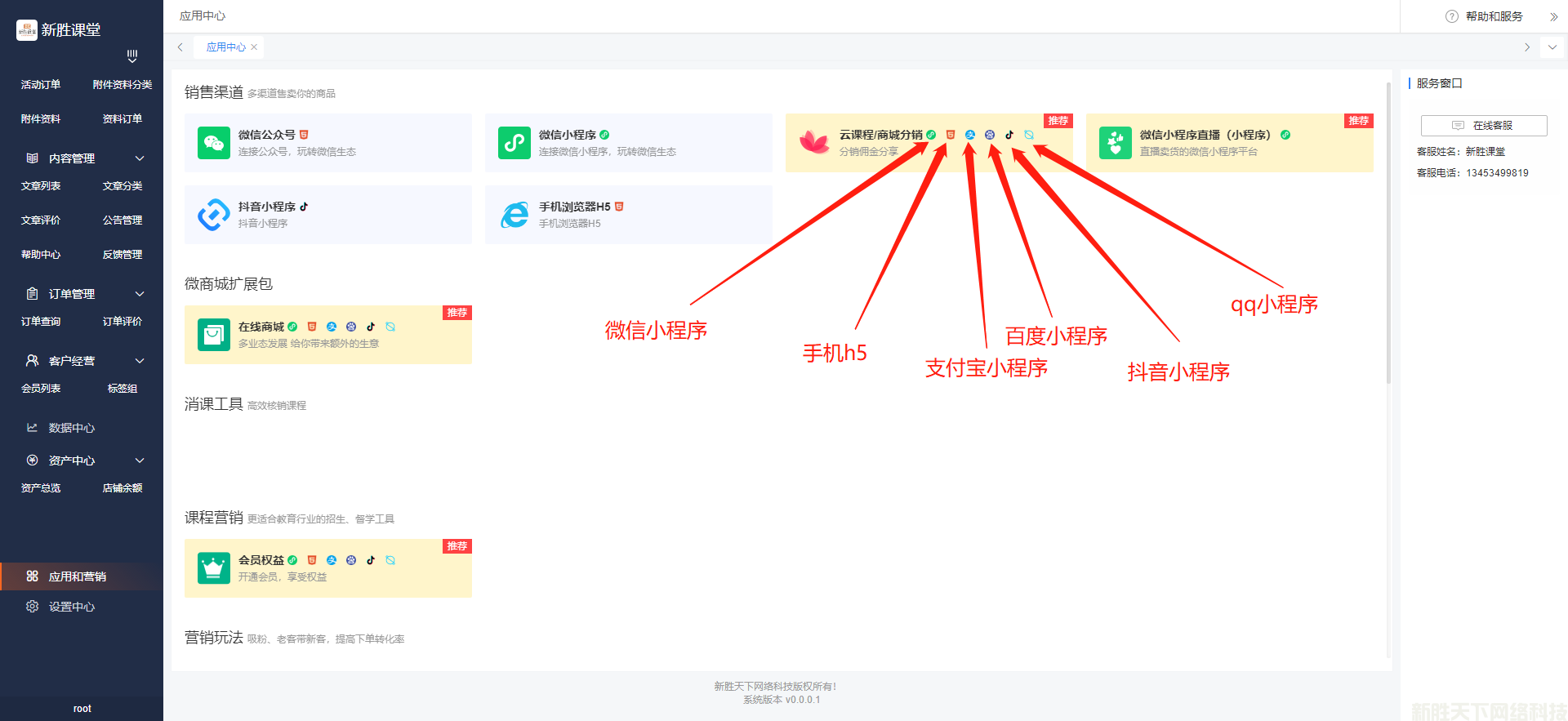Open 设置中心 from the sidebar
Screen dimensions: 1568x721
(x=72, y=607)
